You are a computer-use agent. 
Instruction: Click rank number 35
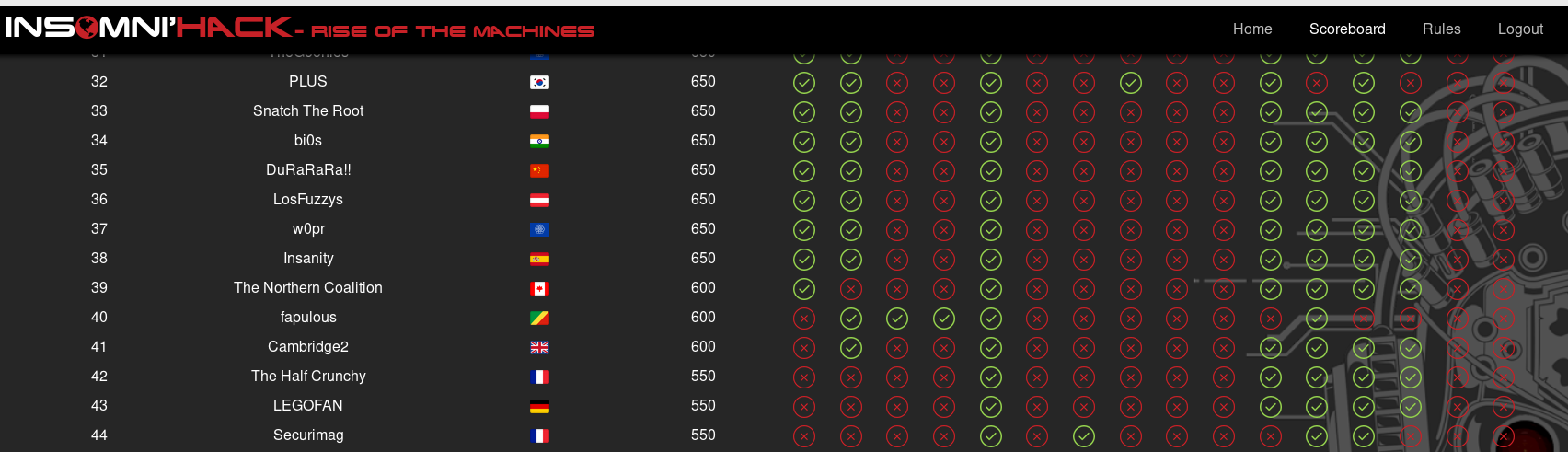pyautogui.click(x=99, y=170)
